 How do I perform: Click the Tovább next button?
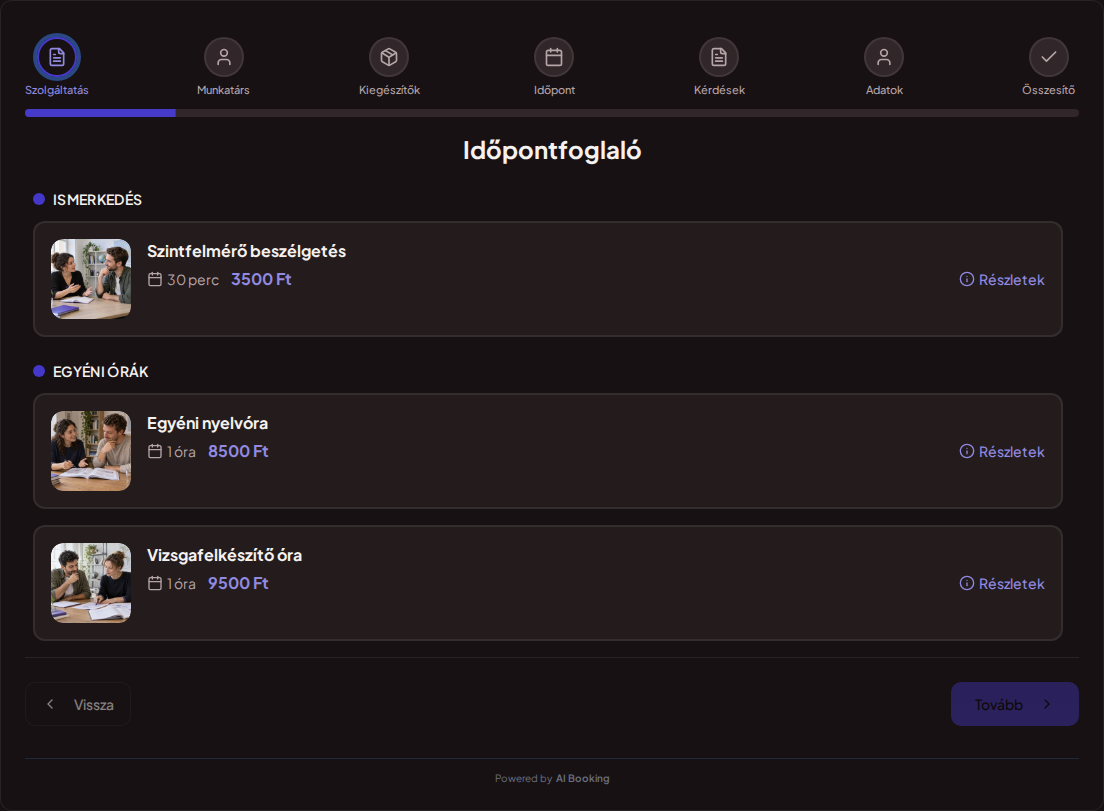coord(1015,704)
